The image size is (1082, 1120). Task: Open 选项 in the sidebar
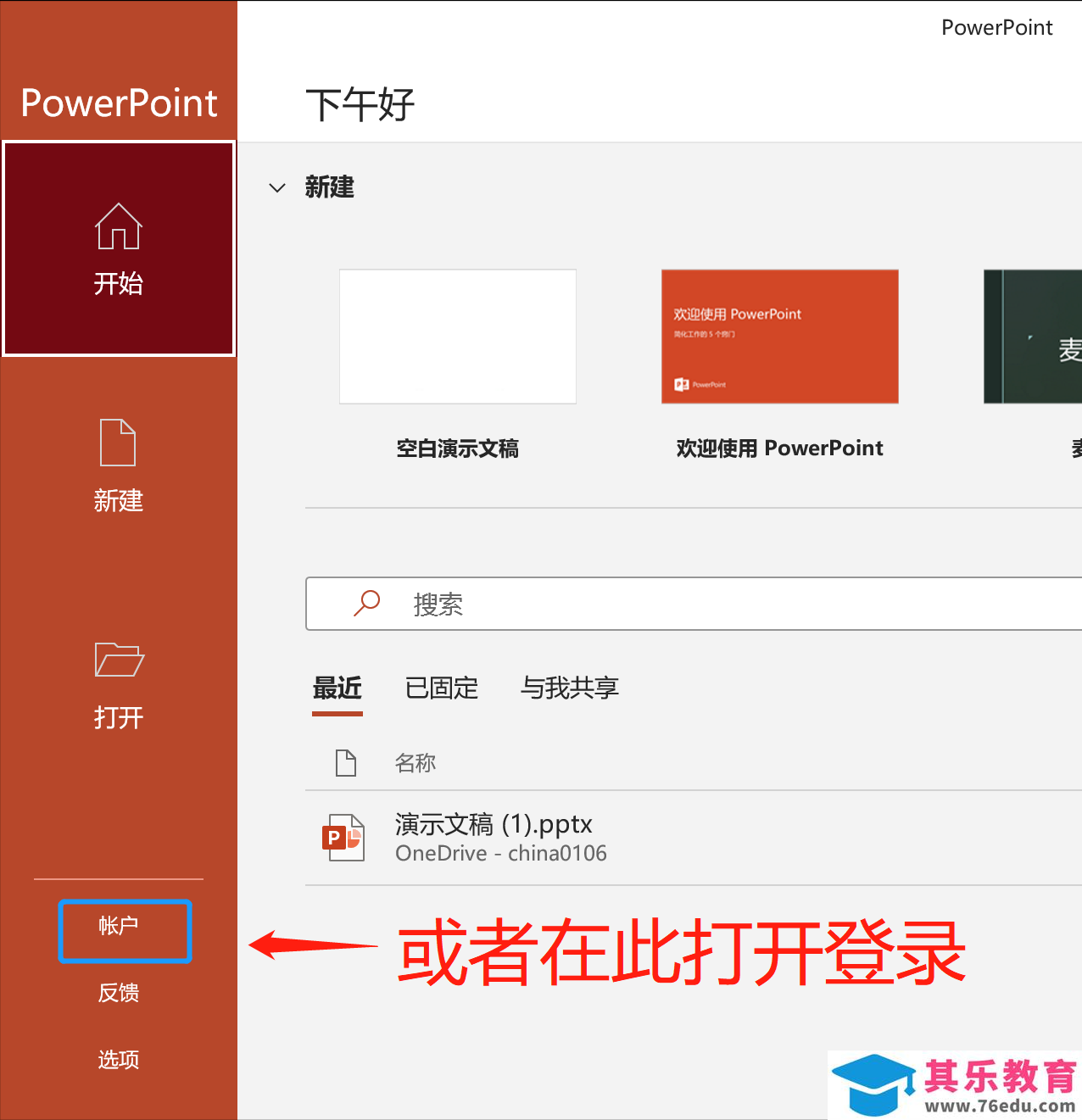(x=119, y=1059)
